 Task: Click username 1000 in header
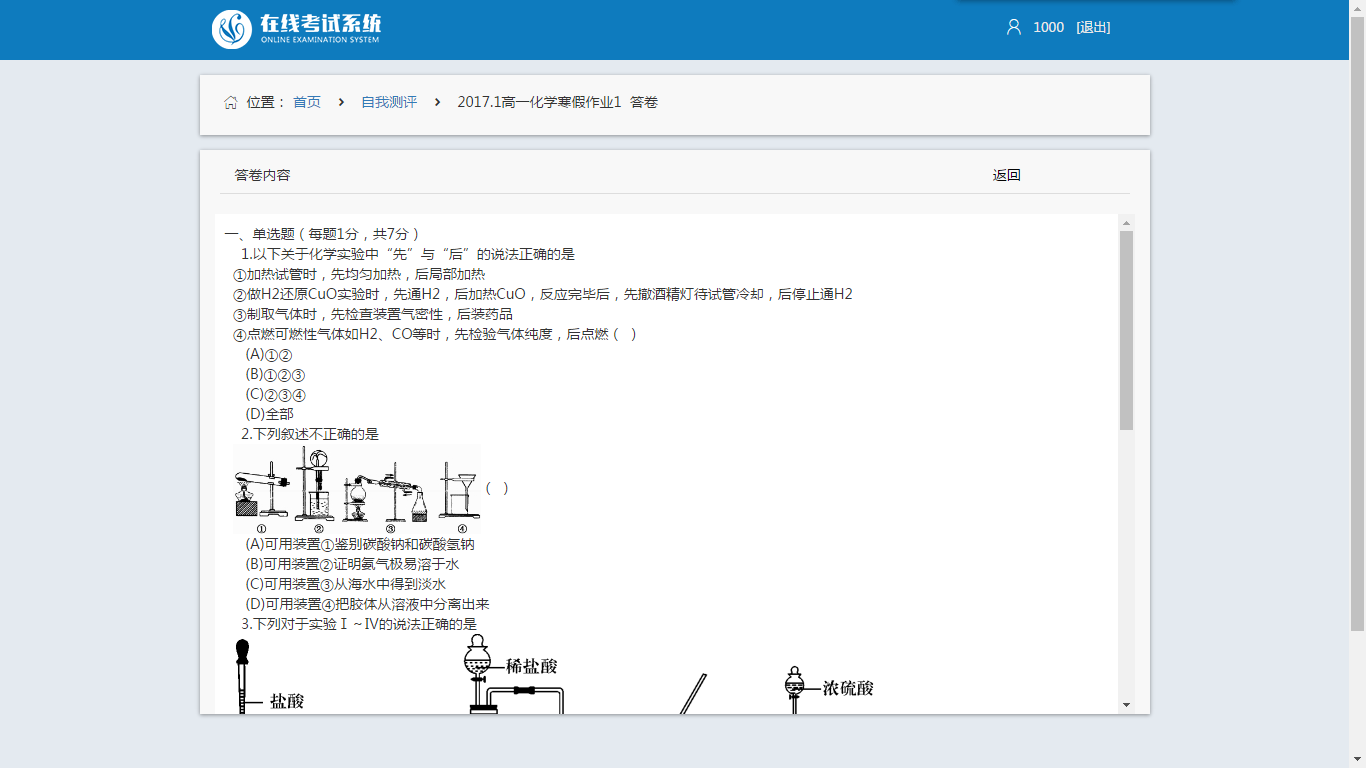tap(1048, 27)
